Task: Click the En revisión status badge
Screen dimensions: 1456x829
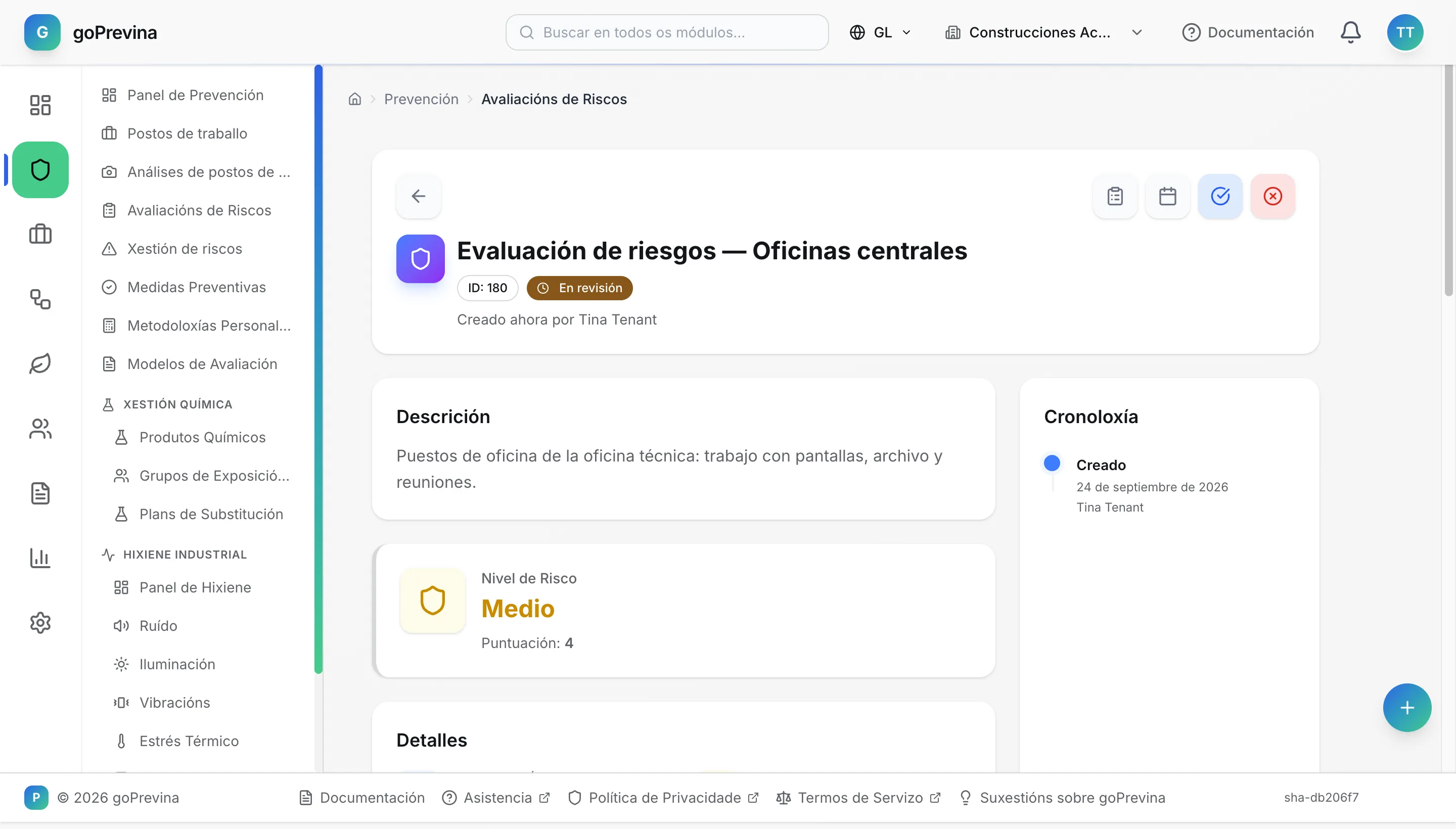Action: 579,288
